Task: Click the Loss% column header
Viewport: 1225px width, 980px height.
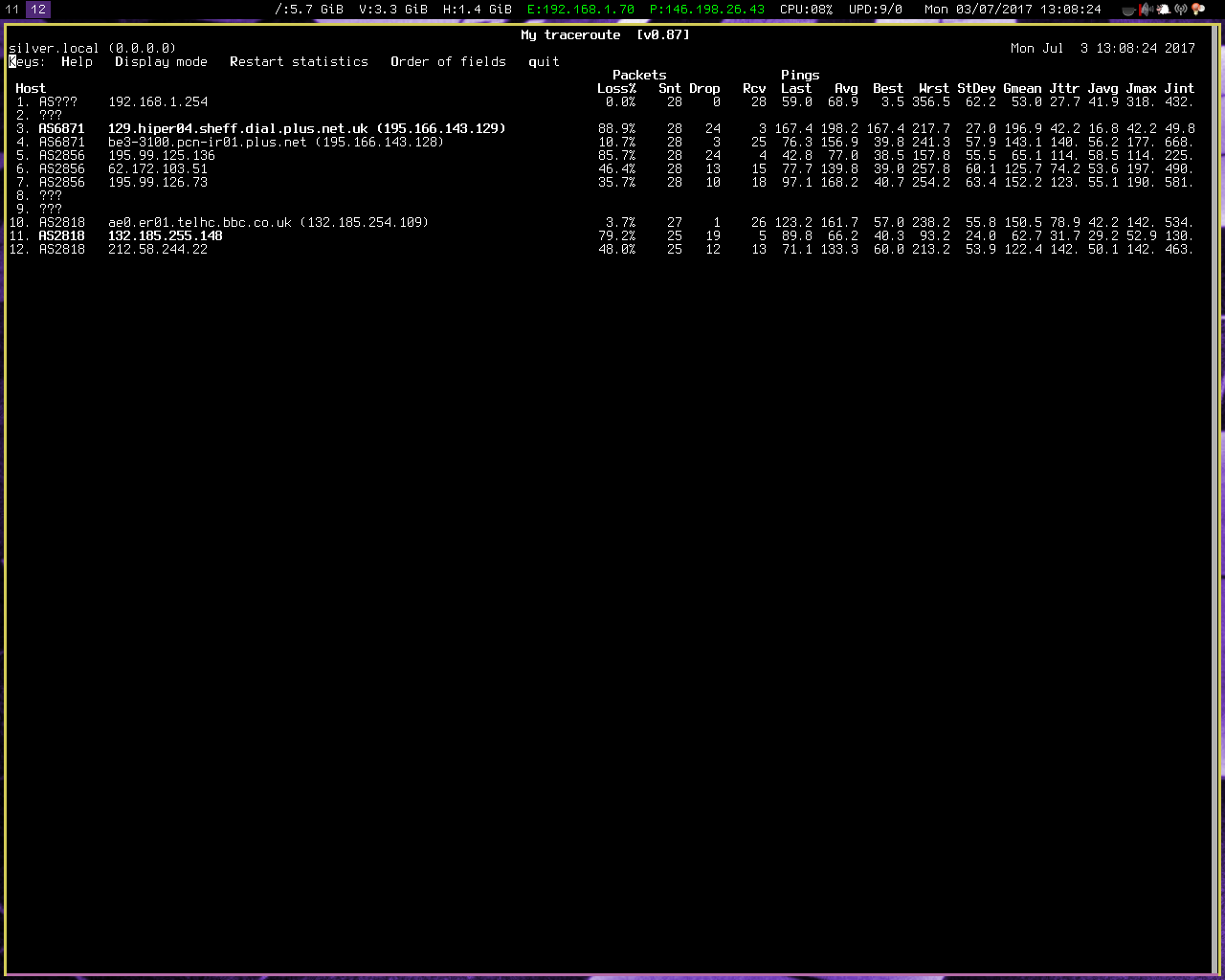Action: [616, 88]
